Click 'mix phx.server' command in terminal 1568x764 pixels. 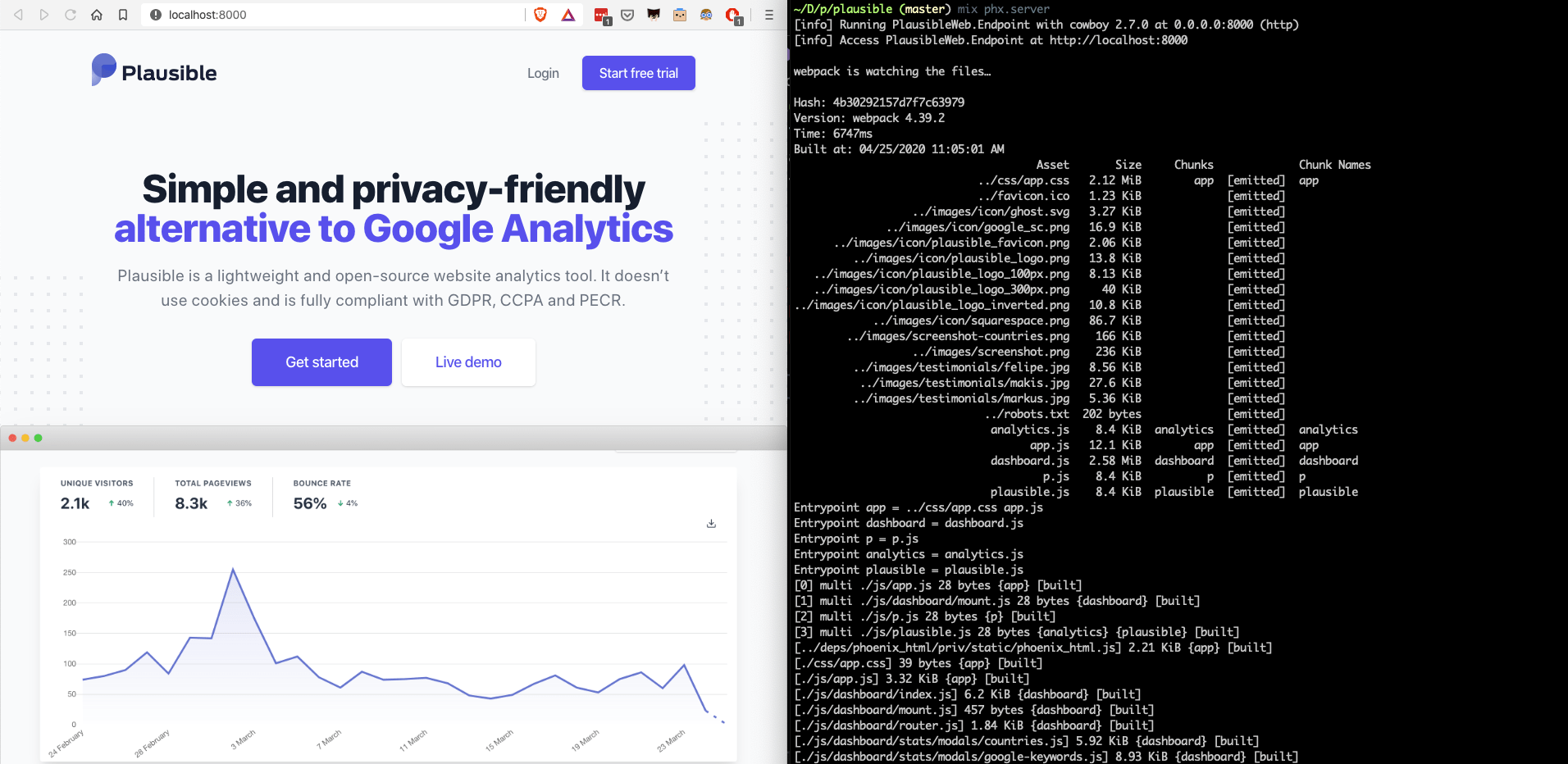tap(1004, 9)
